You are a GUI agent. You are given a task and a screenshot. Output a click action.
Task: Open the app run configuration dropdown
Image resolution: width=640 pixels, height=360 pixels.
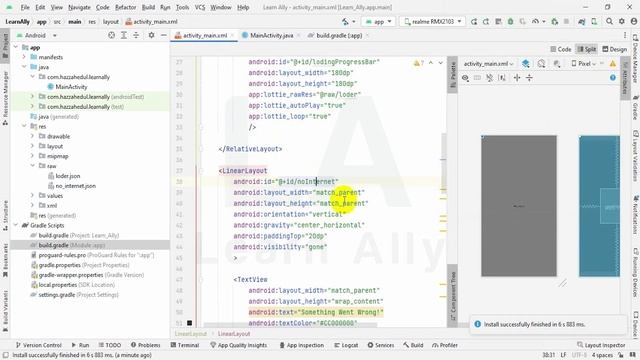click(x=378, y=22)
